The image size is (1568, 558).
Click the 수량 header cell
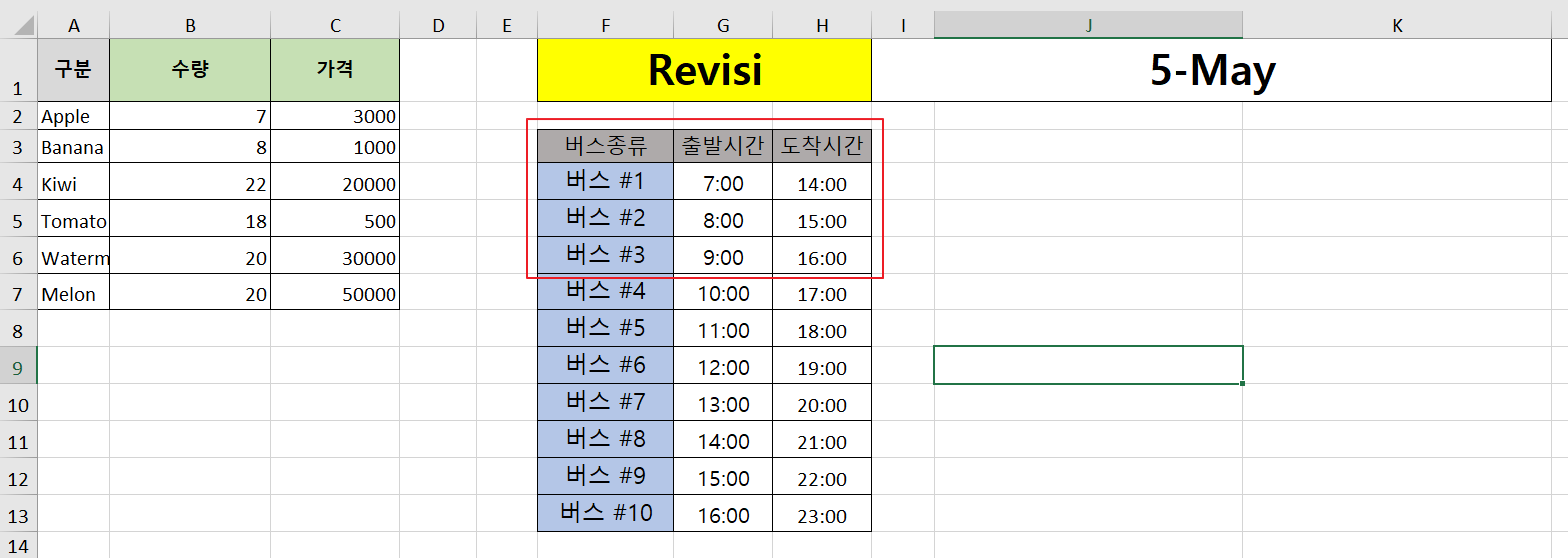click(x=190, y=70)
